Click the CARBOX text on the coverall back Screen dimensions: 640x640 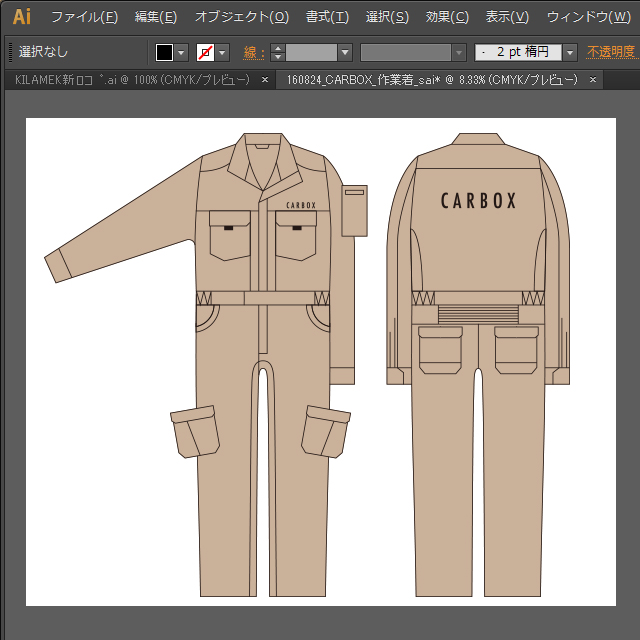(x=478, y=200)
